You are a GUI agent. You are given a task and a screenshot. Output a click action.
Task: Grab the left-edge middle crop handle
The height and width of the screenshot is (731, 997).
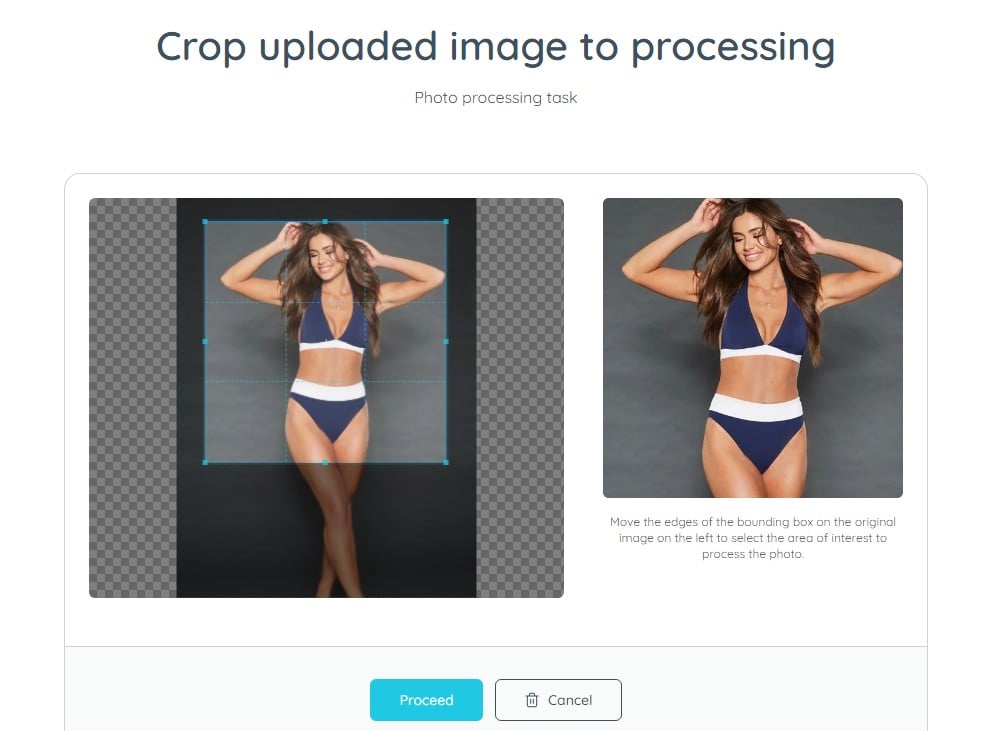(x=205, y=341)
